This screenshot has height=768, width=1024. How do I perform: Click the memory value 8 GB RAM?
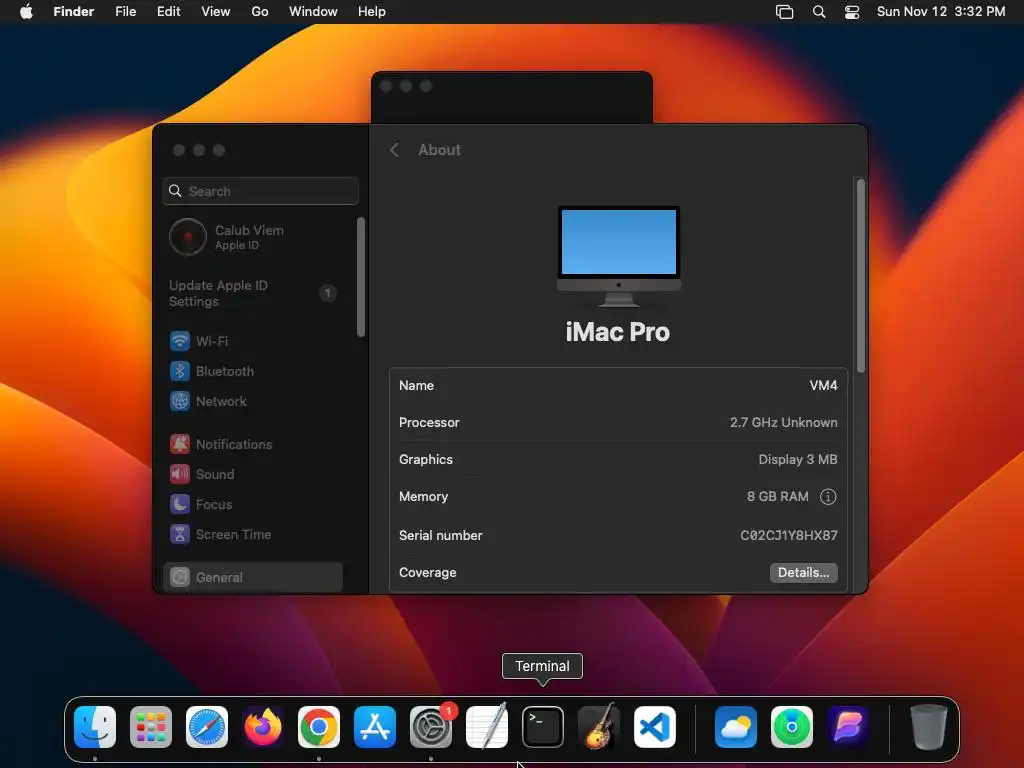tap(778, 496)
